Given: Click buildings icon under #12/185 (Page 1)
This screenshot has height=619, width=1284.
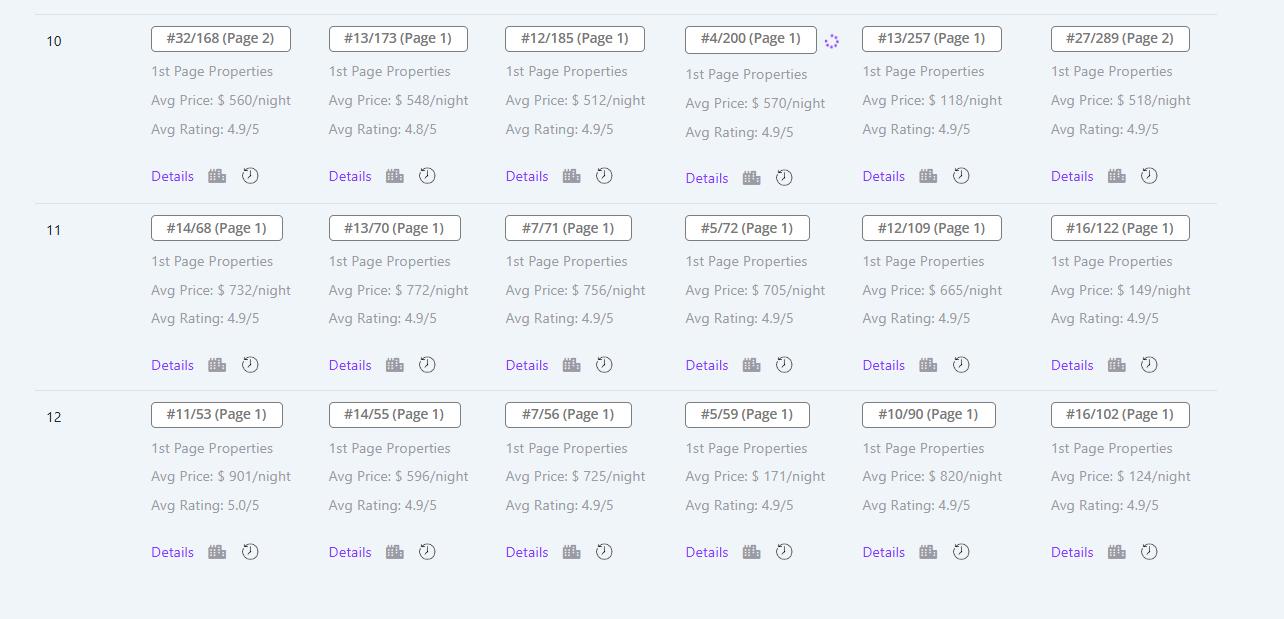Looking at the screenshot, I should (x=571, y=176).
